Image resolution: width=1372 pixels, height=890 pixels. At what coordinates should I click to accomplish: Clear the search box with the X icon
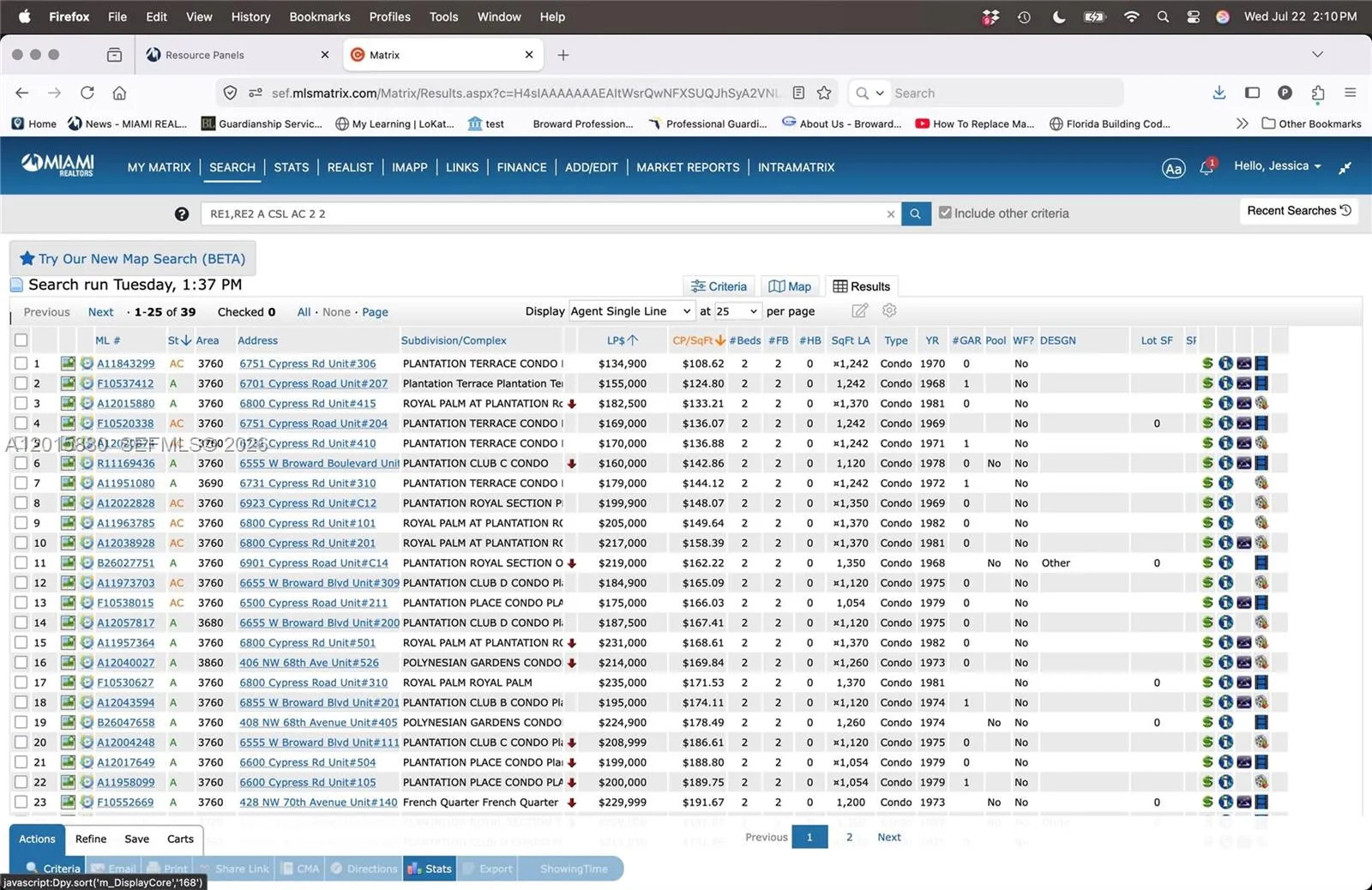pos(891,214)
